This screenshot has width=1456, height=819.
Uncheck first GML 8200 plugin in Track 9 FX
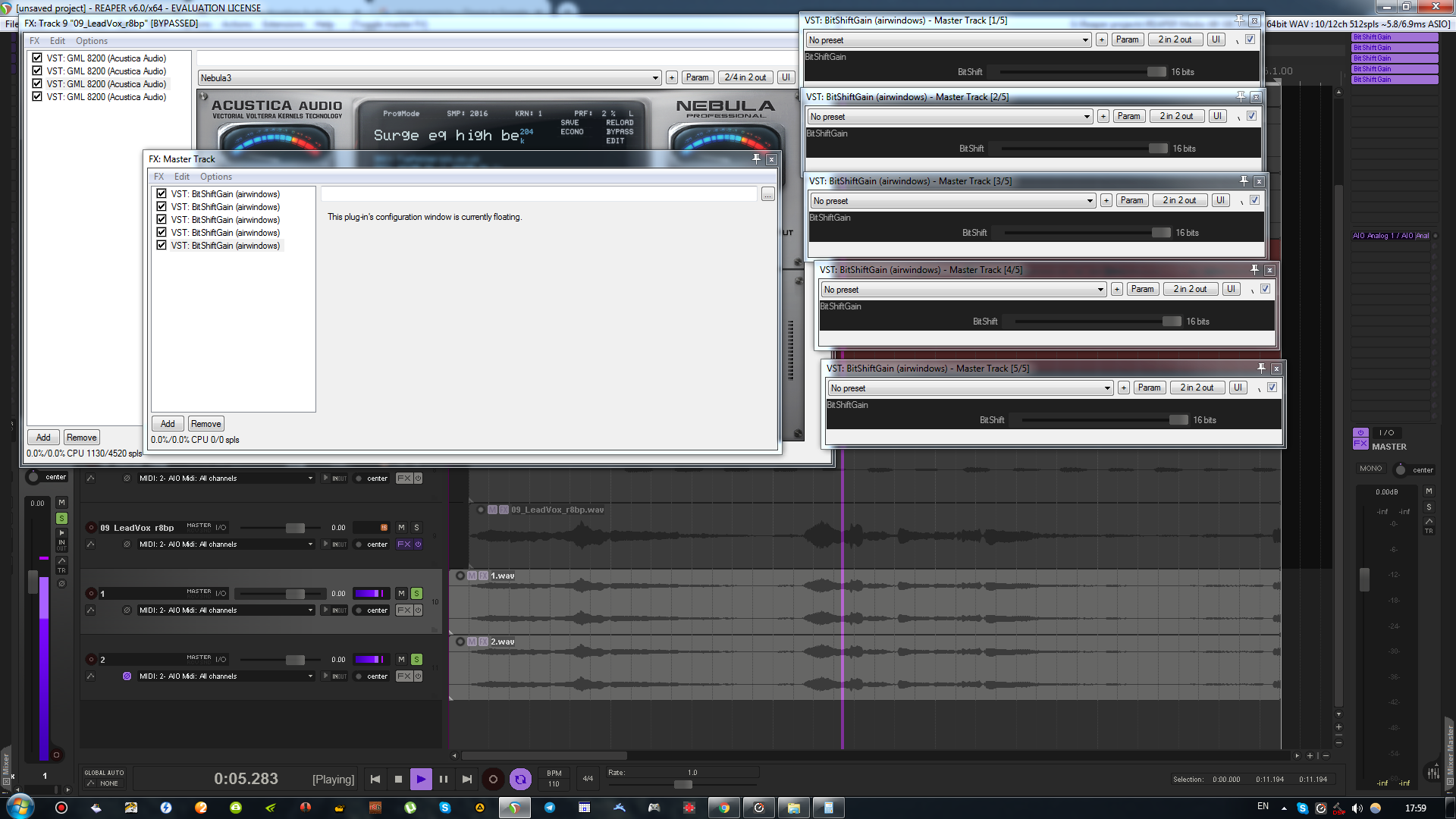(x=37, y=58)
